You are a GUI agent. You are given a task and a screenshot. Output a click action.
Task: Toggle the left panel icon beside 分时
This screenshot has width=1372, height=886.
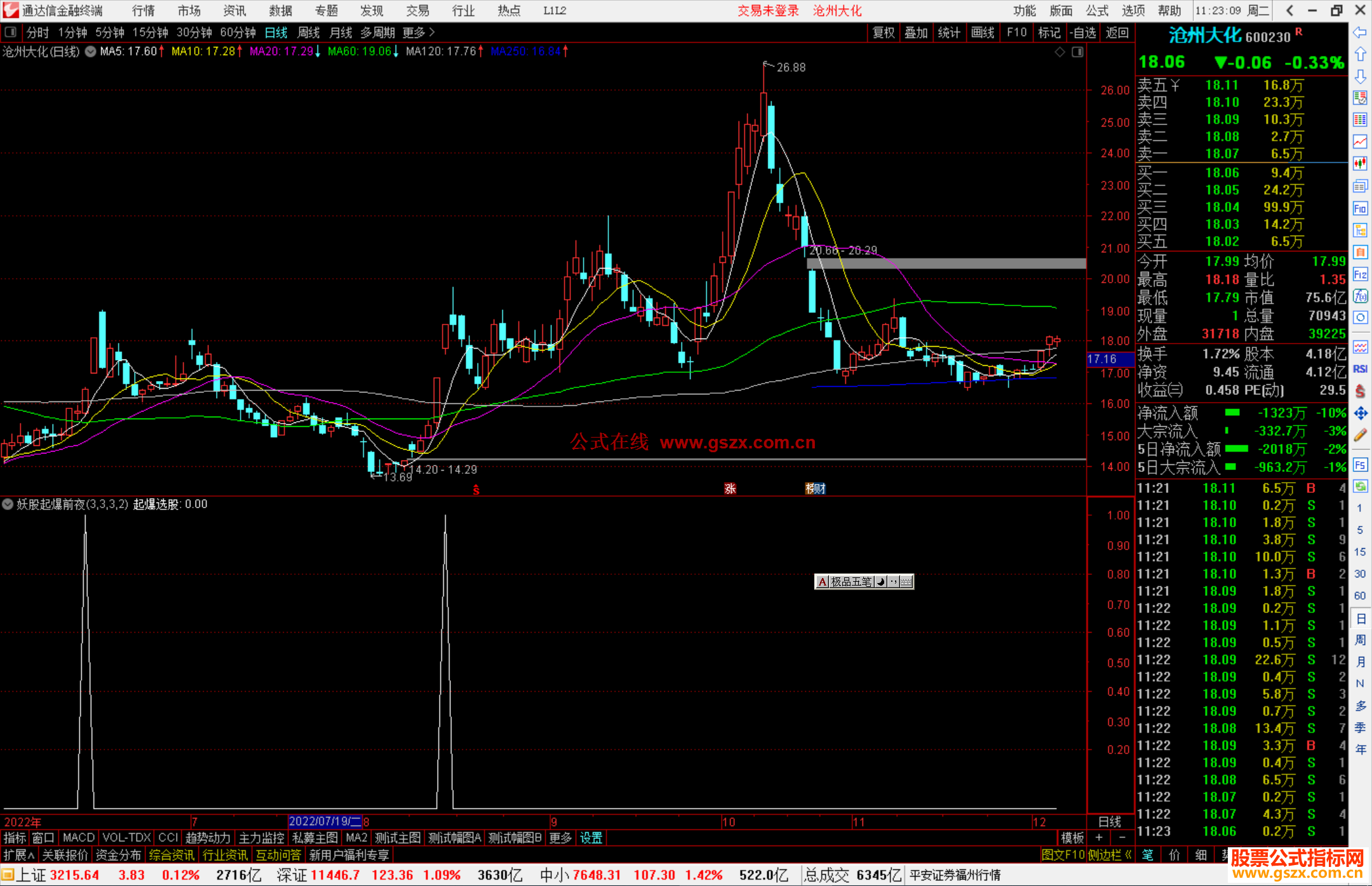[11, 32]
